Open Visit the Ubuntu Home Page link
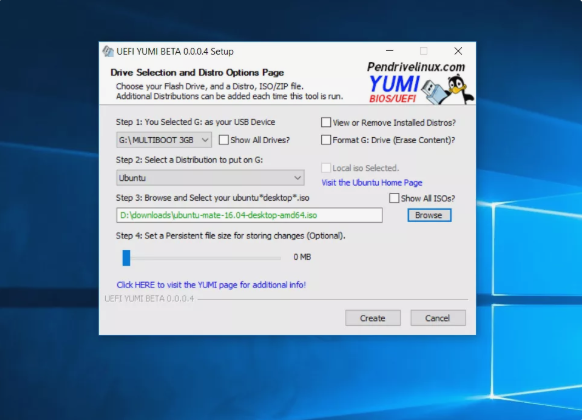This screenshot has width=582, height=420. (372, 183)
